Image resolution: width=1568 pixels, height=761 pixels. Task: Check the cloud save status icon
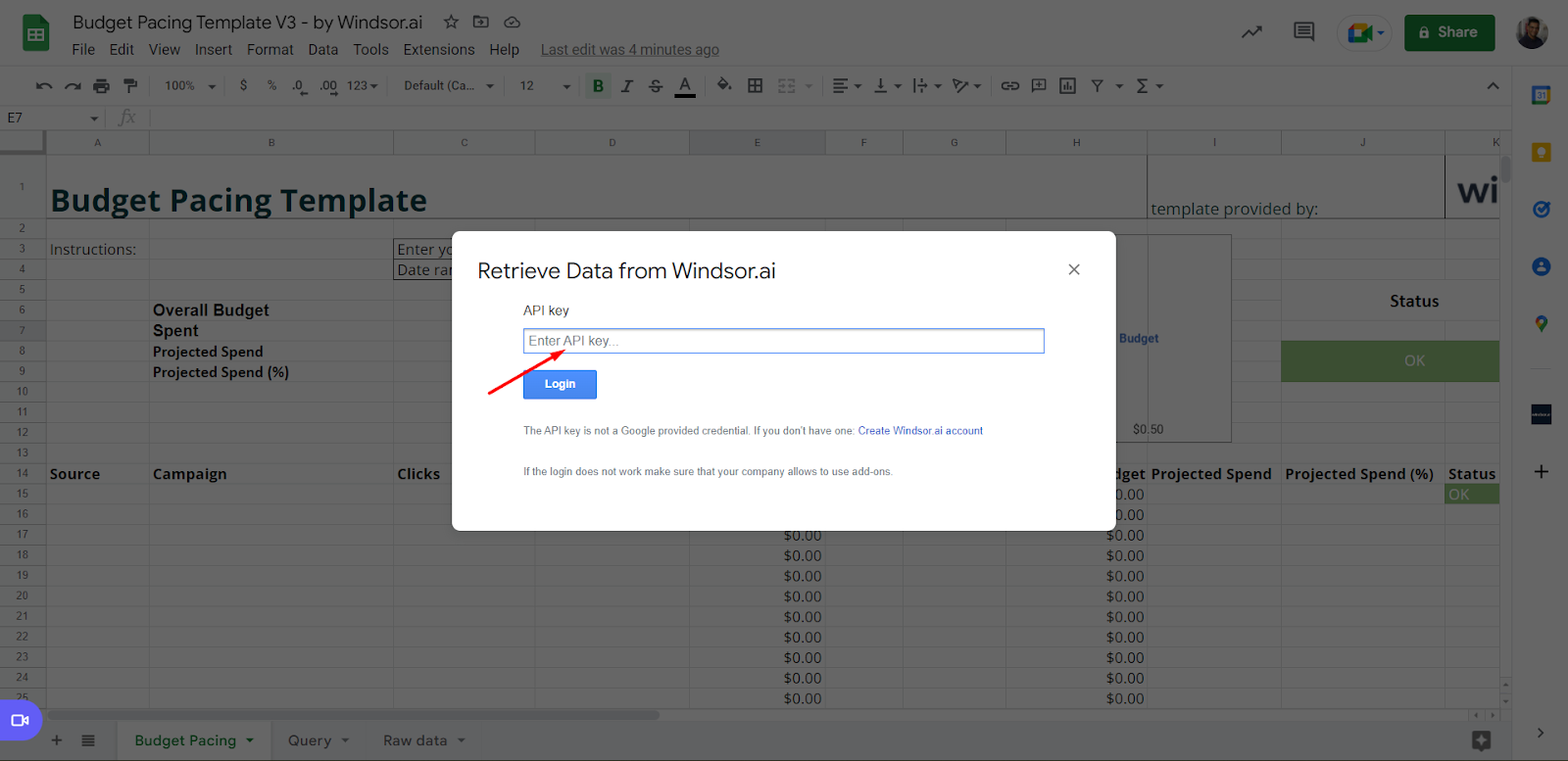click(512, 22)
